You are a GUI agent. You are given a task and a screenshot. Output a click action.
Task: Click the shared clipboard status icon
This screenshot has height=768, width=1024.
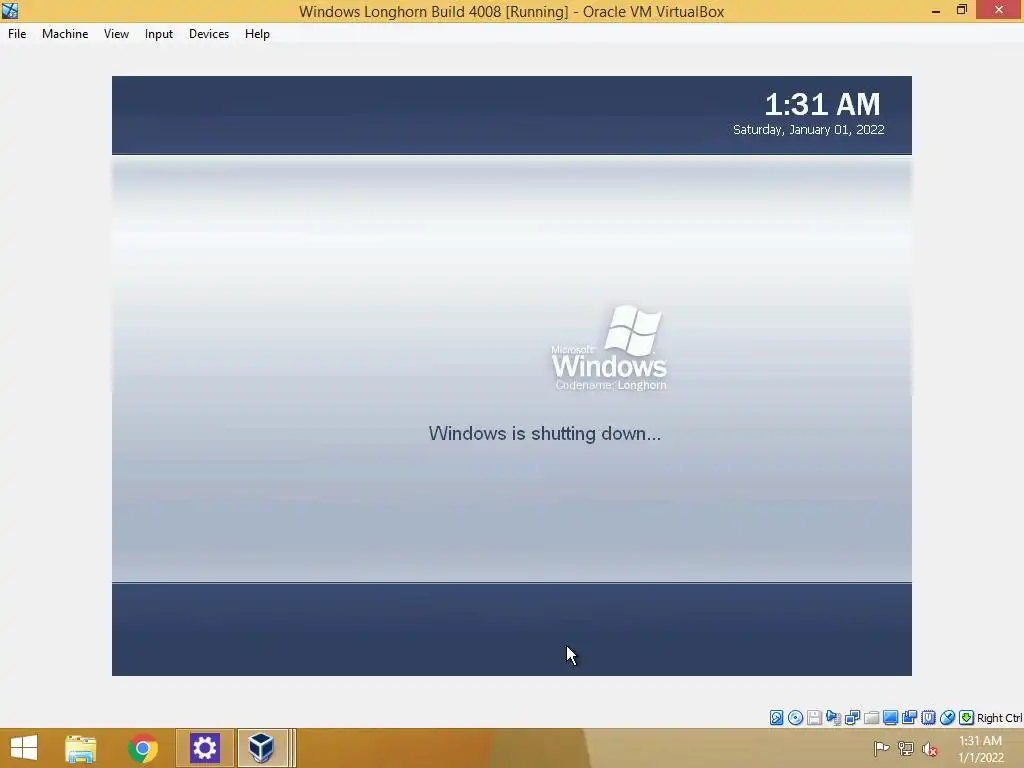pos(909,718)
